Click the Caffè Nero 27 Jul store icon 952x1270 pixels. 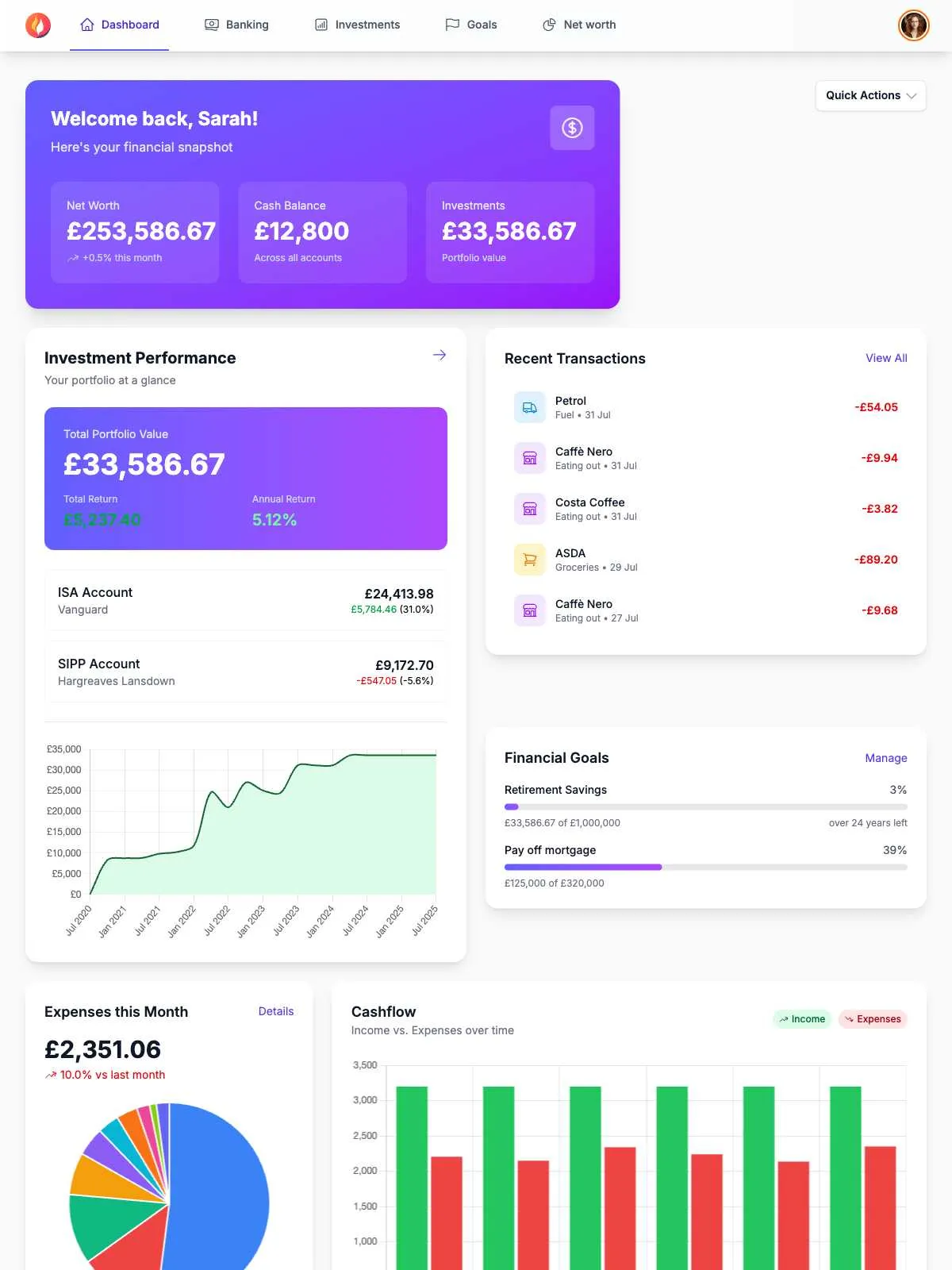(530, 610)
